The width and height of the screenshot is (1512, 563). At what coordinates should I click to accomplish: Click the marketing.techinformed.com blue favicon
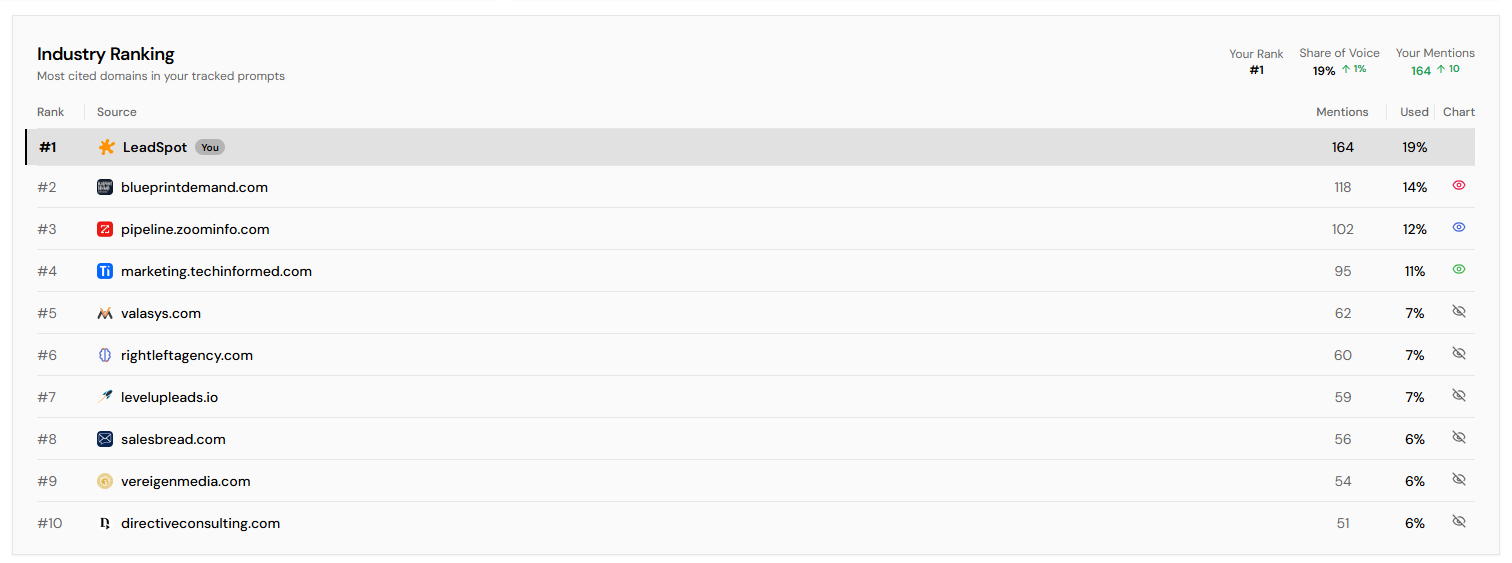105,271
